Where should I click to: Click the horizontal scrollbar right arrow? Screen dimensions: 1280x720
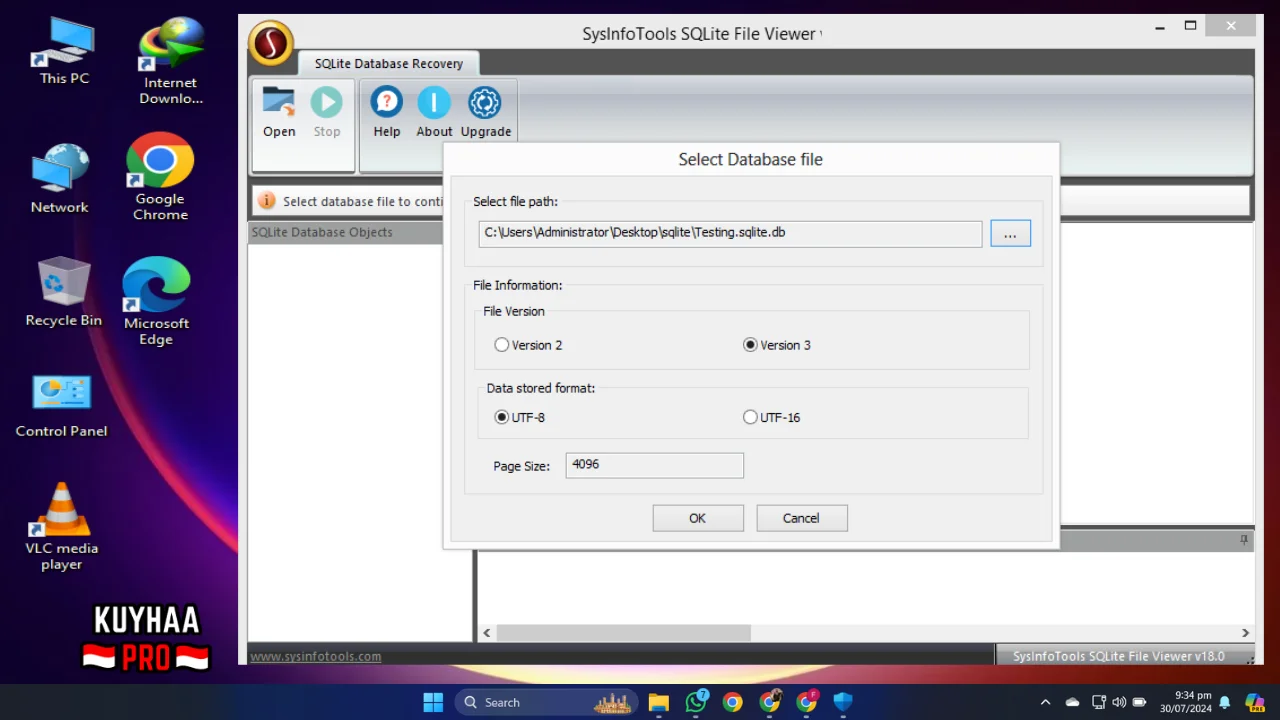coord(1246,633)
